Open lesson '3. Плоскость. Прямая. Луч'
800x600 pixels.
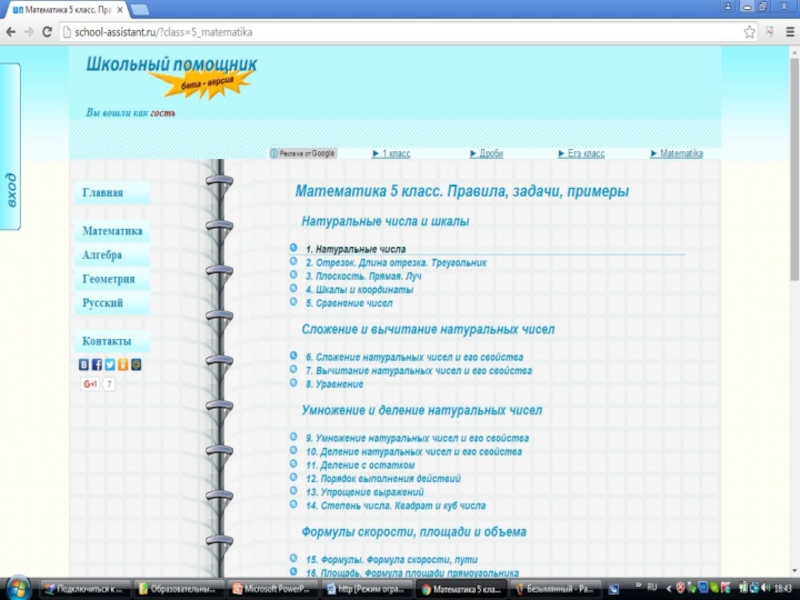coord(363,276)
